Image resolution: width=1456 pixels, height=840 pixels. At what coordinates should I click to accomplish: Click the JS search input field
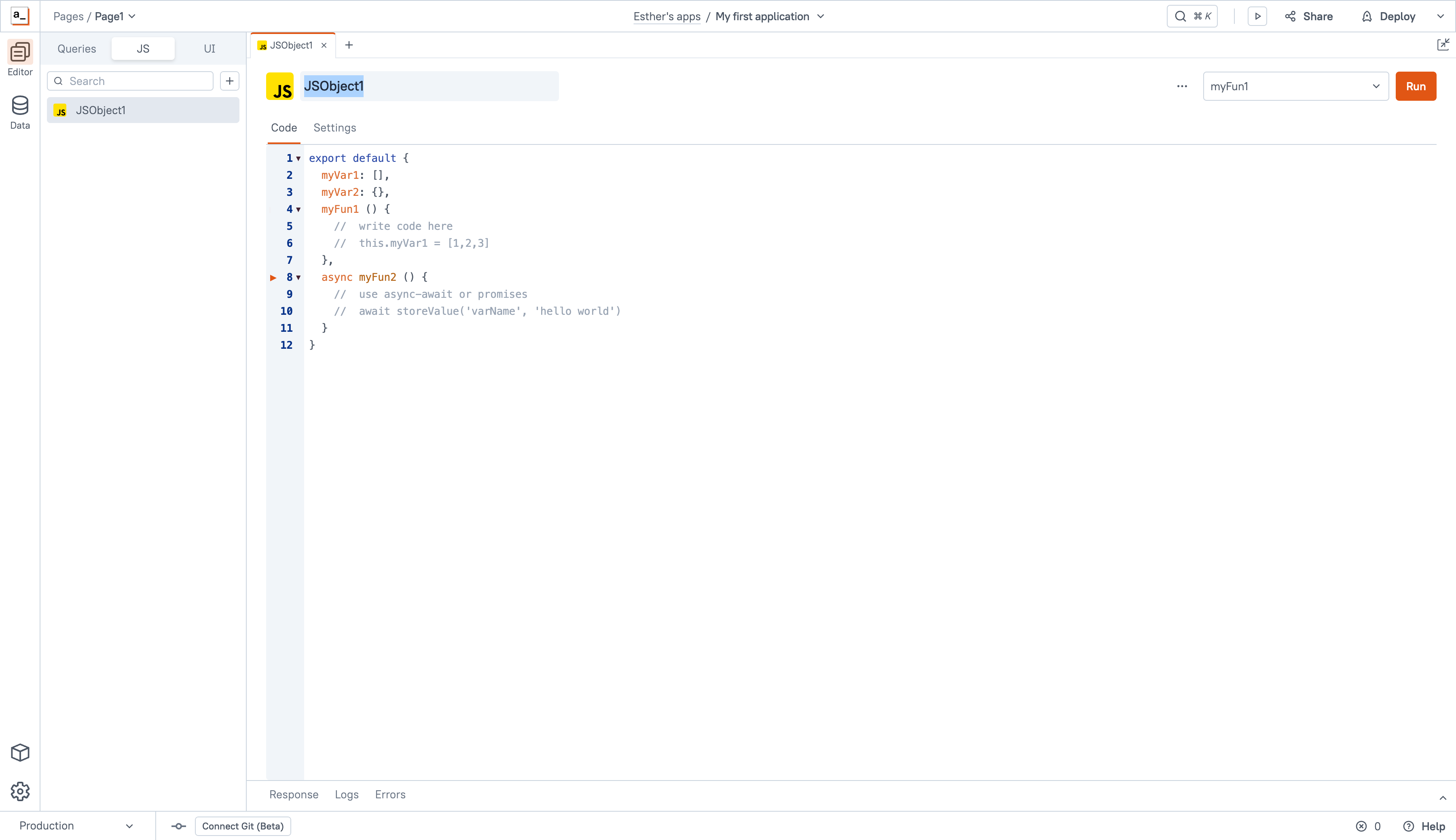[137, 81]
